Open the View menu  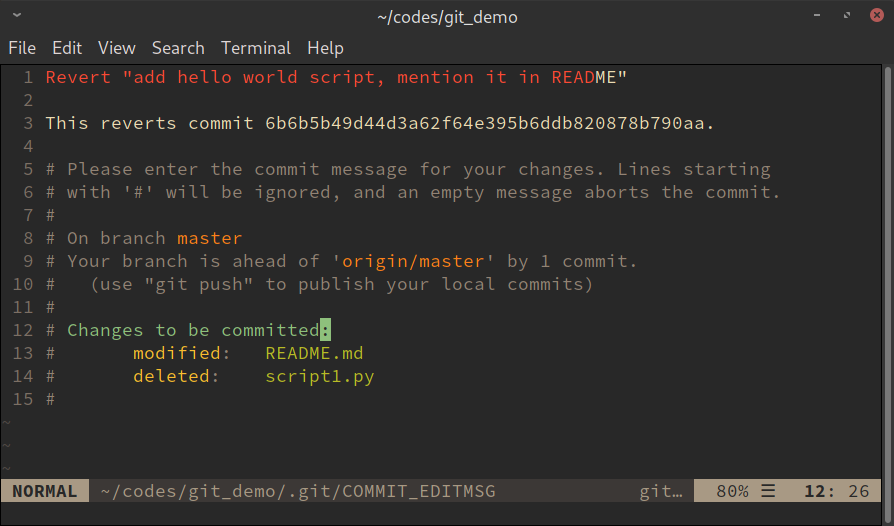[x=117, y=48]
